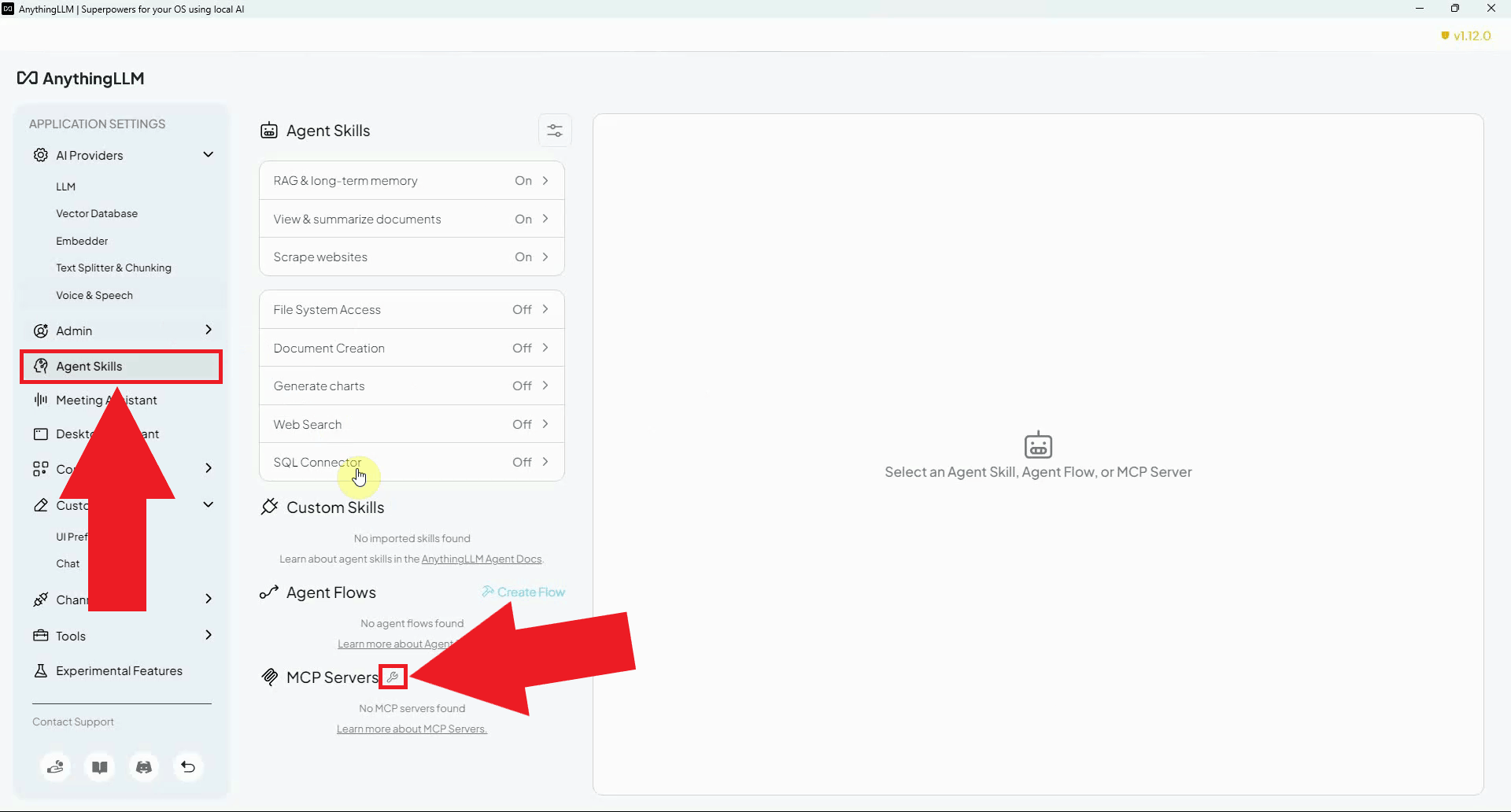This screenshot has width=1511, height=812.
Task: Click the robot icon in empty panel
Action: tap(1038, 445)
